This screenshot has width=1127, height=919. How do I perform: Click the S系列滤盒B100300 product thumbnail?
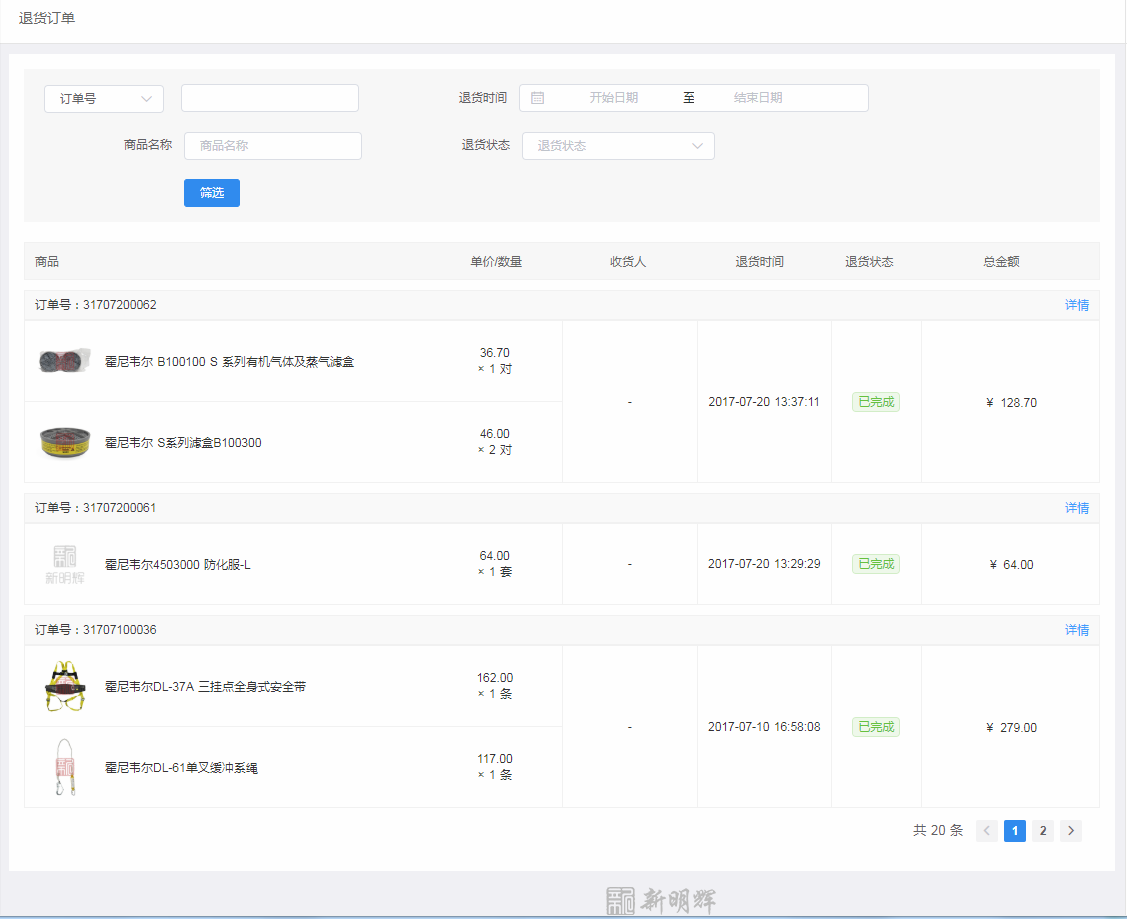[65, 442]
